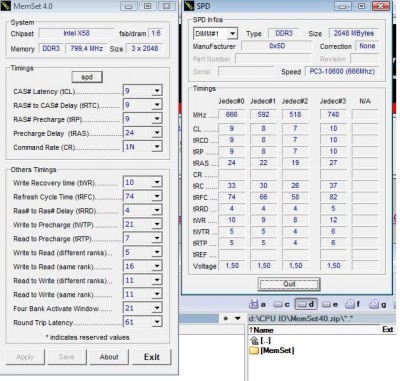Click Jedec#0 MHz value 666
This screenshot has width=400, height=381.
(232, 115)
